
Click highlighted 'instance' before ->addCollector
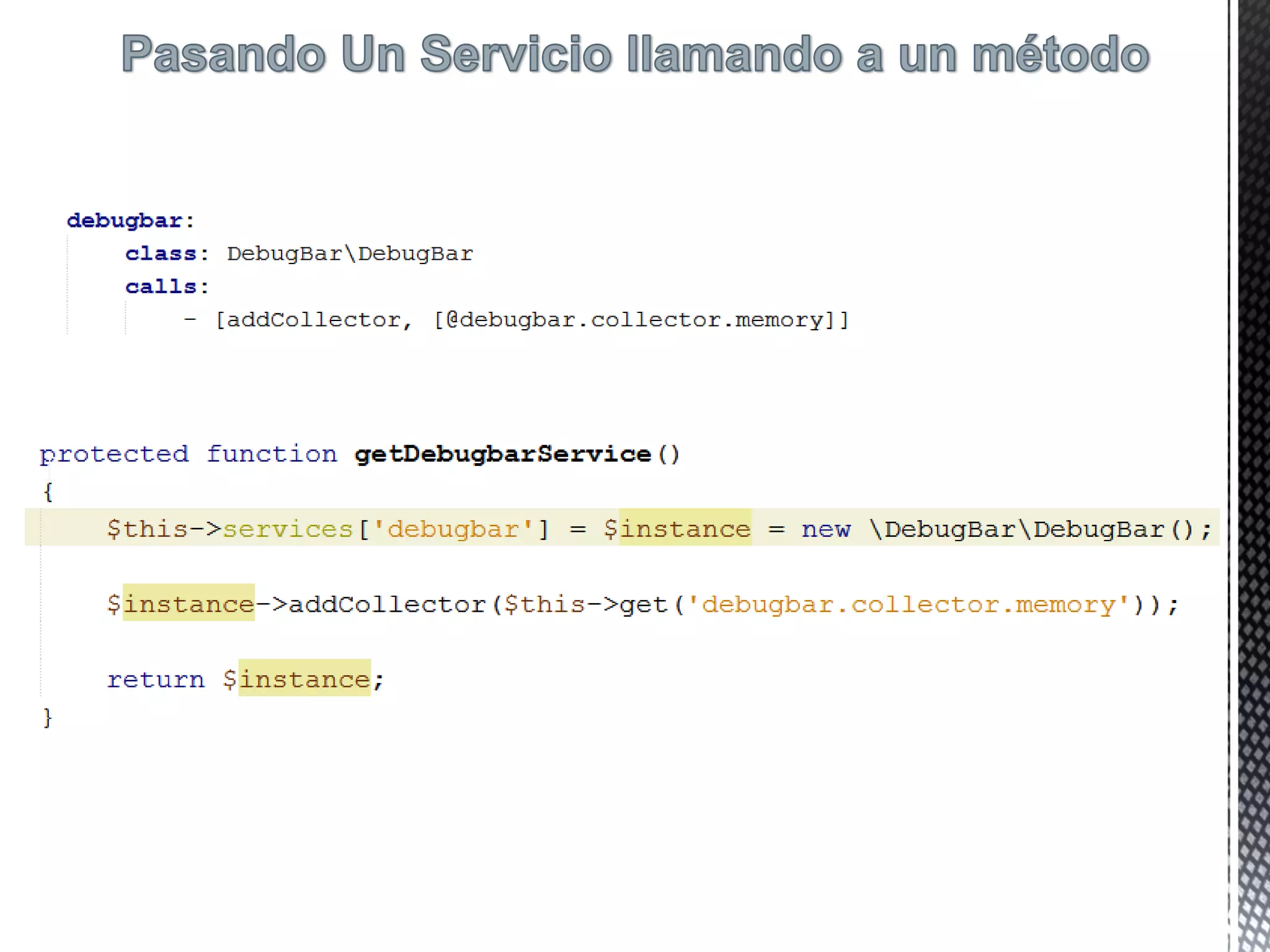pyautogui.click(x=189, y=604)
